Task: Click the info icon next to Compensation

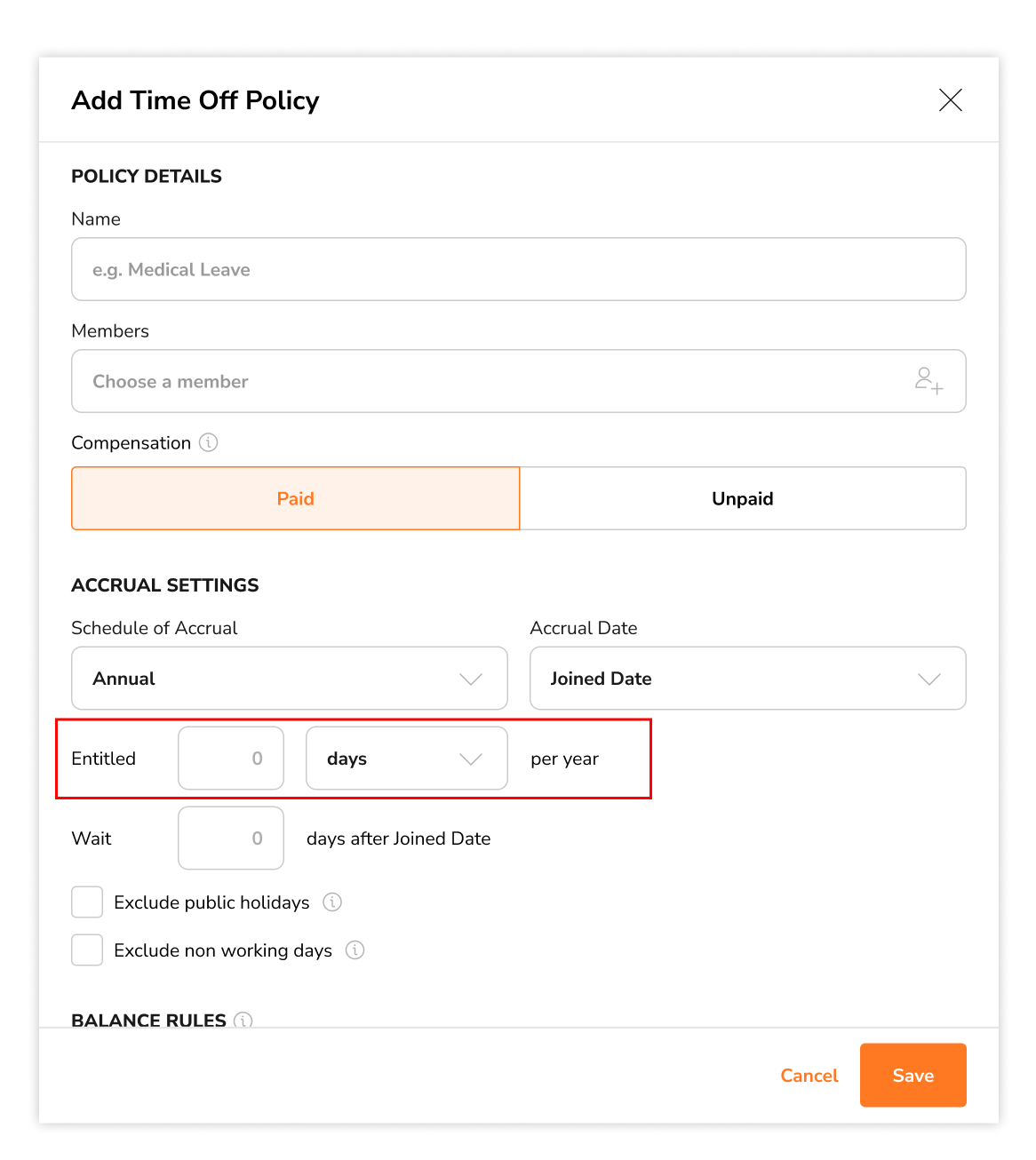Action: coord(209,442)
